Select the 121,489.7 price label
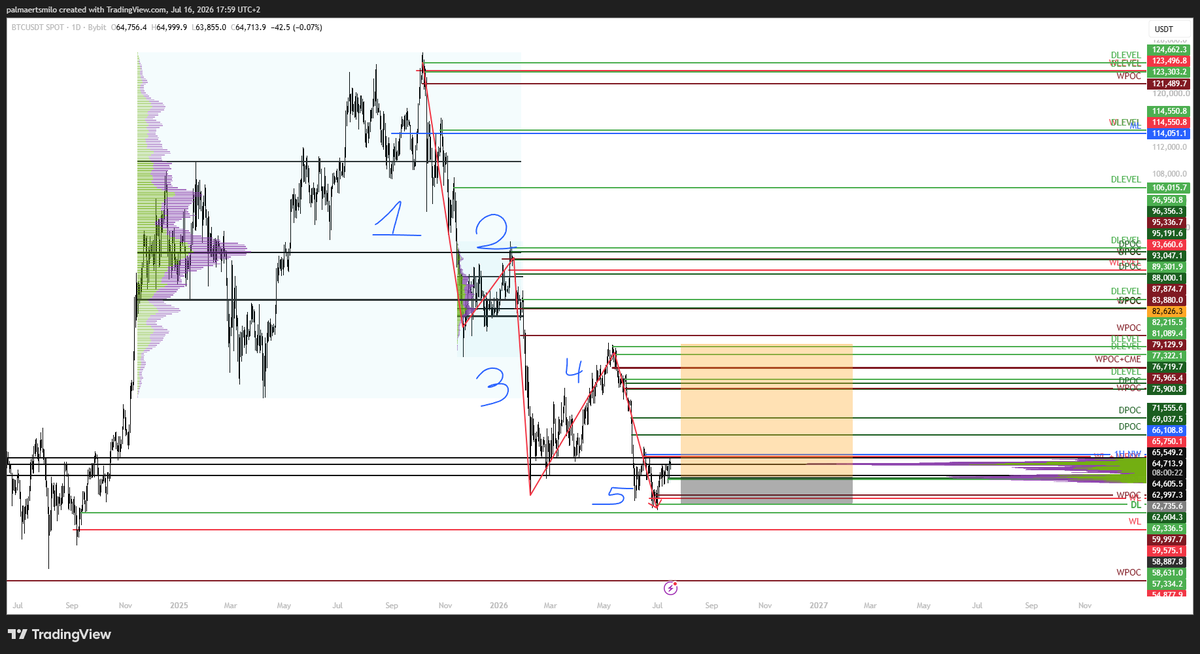 [x=1170, y=84]
